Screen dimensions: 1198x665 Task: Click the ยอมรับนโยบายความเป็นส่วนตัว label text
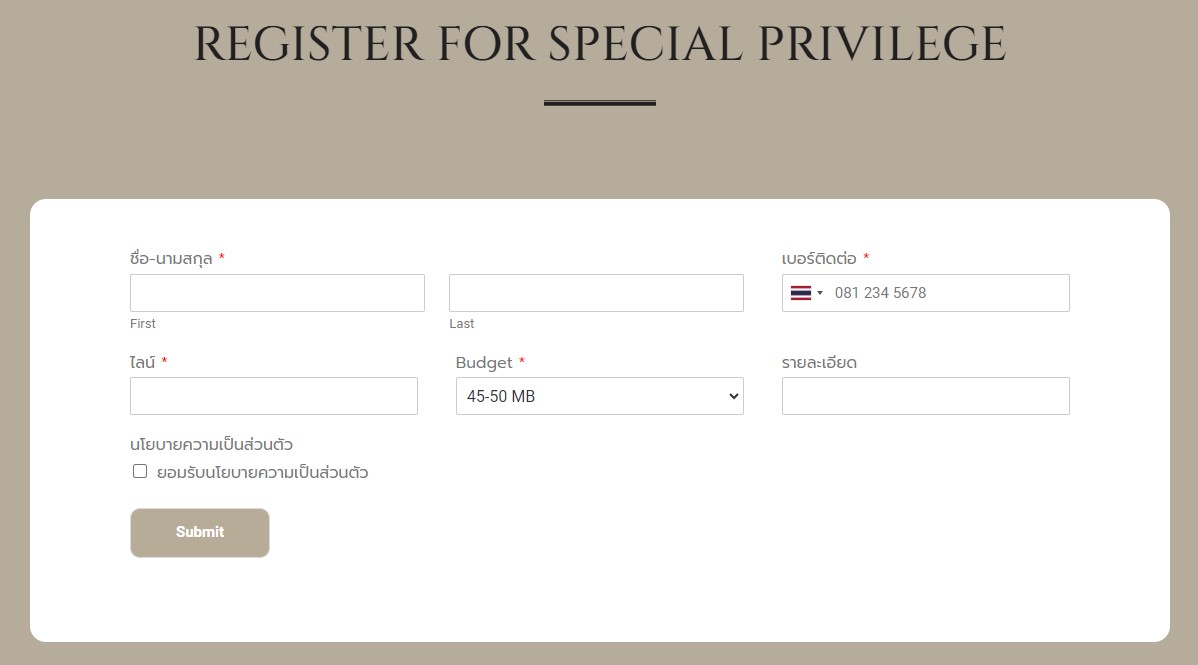coord(263,472)
